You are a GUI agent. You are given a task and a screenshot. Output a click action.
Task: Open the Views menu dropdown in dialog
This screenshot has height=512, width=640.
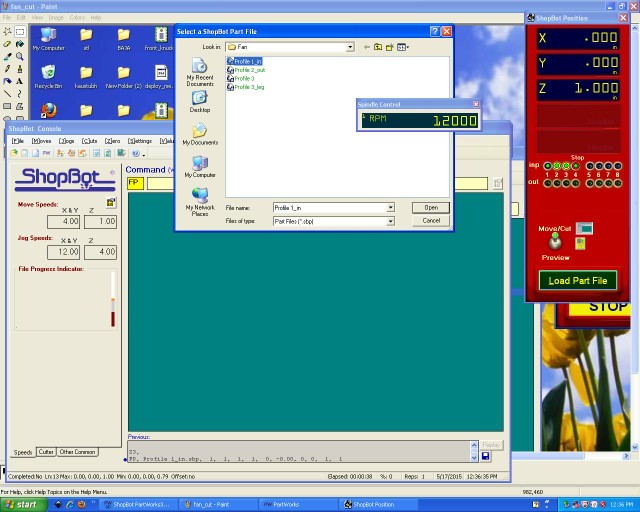click(403, 47)
